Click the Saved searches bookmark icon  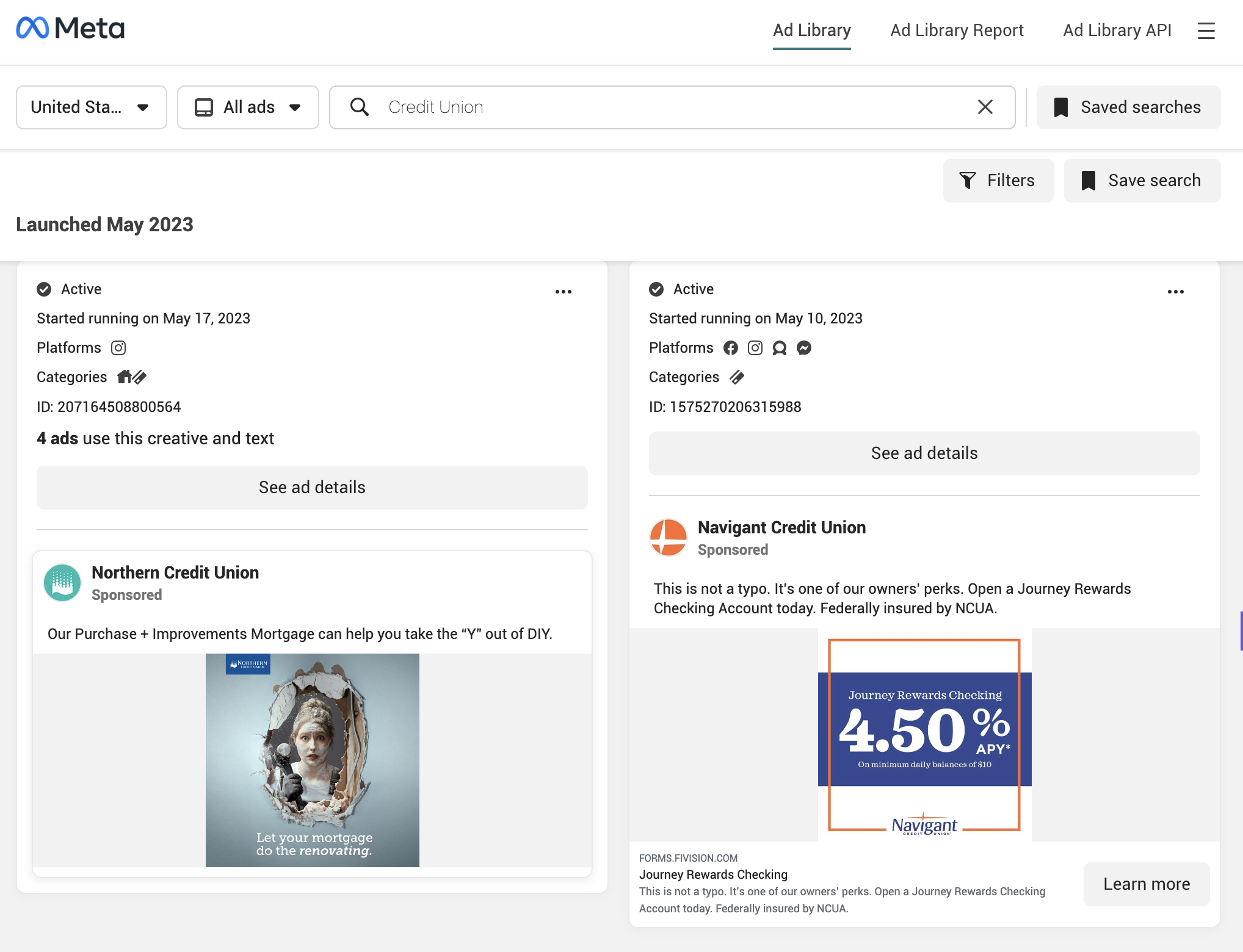[x=1061, y=107]
